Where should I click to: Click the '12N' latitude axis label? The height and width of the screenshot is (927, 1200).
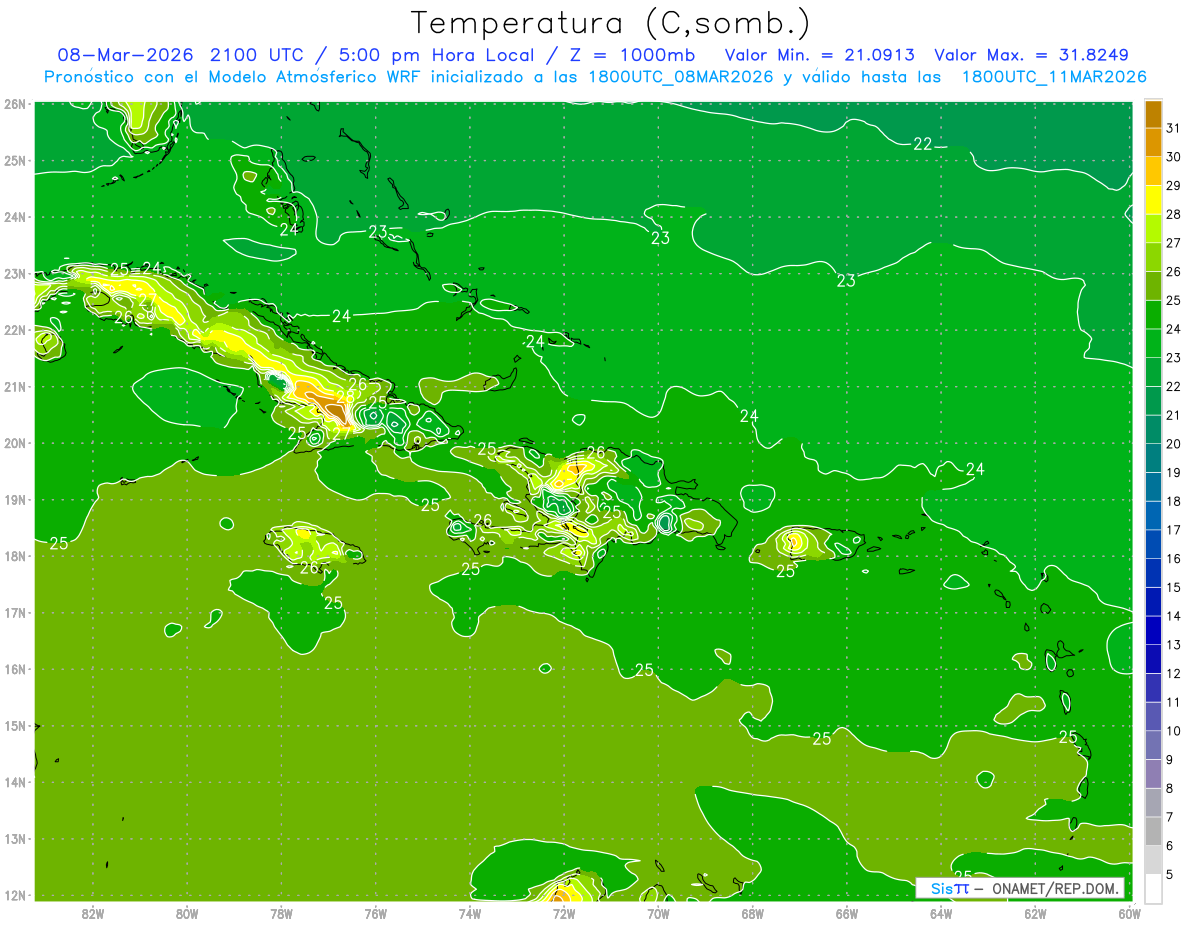click(x=15, y=895)
